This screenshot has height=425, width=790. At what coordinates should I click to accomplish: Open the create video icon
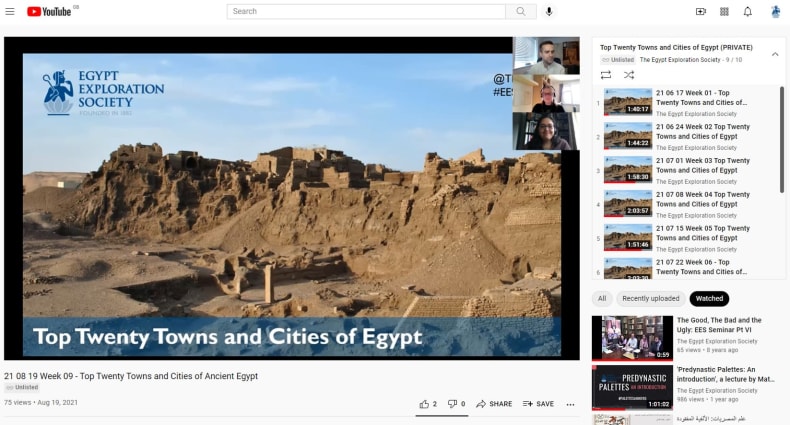[701, 11]
